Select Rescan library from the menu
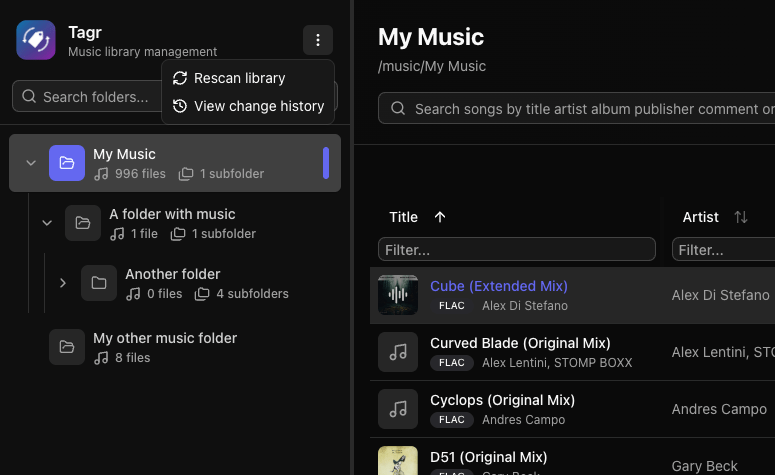775x475 pixels. click(x=239, y=78)
